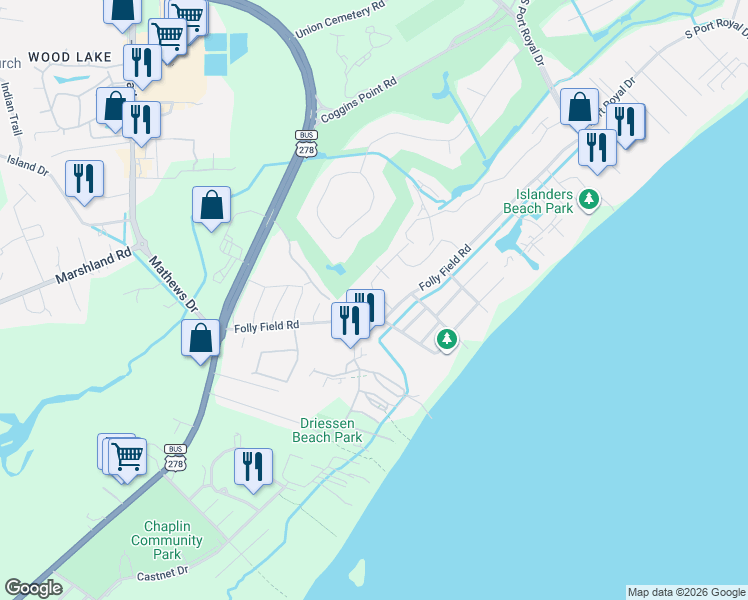
Task: Click the lower BUS 278 highway shield
Action: (x=175, y=457)
